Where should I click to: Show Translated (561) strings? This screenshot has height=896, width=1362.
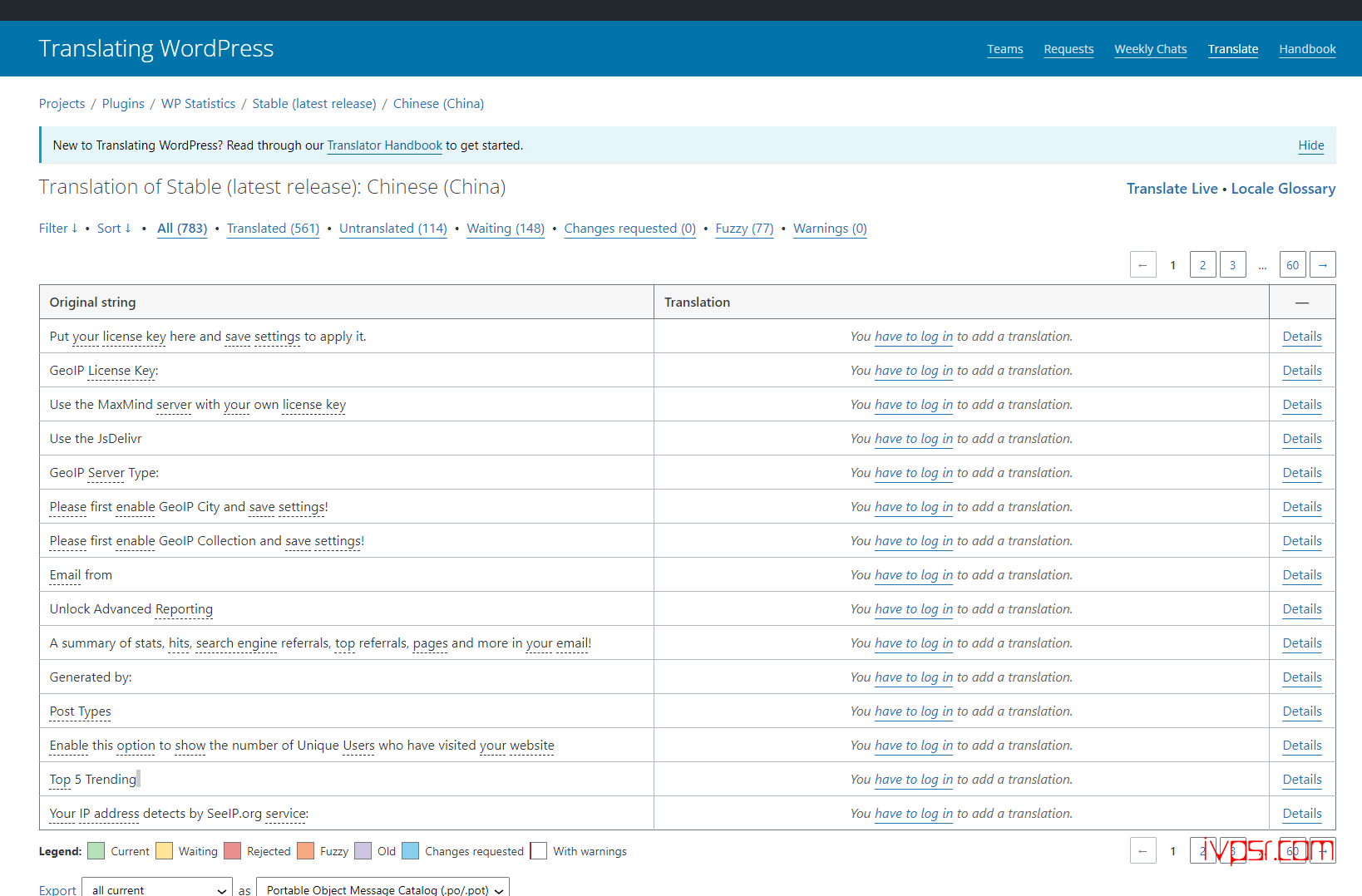click(x=273, y=229)
